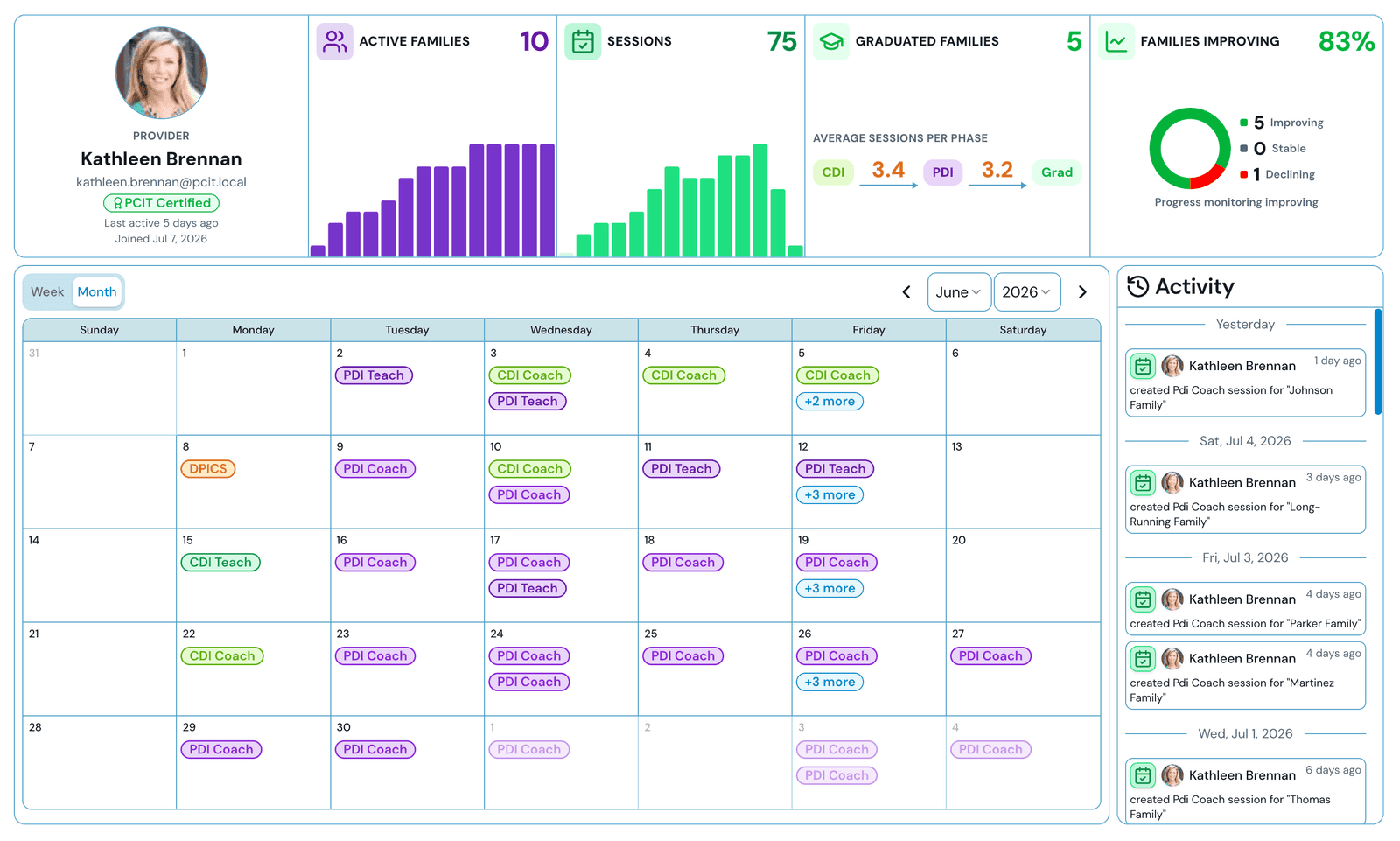This screenshot has width=1400, height=841.
Task: Switch calendar to Month view
Action: (96, 292)
